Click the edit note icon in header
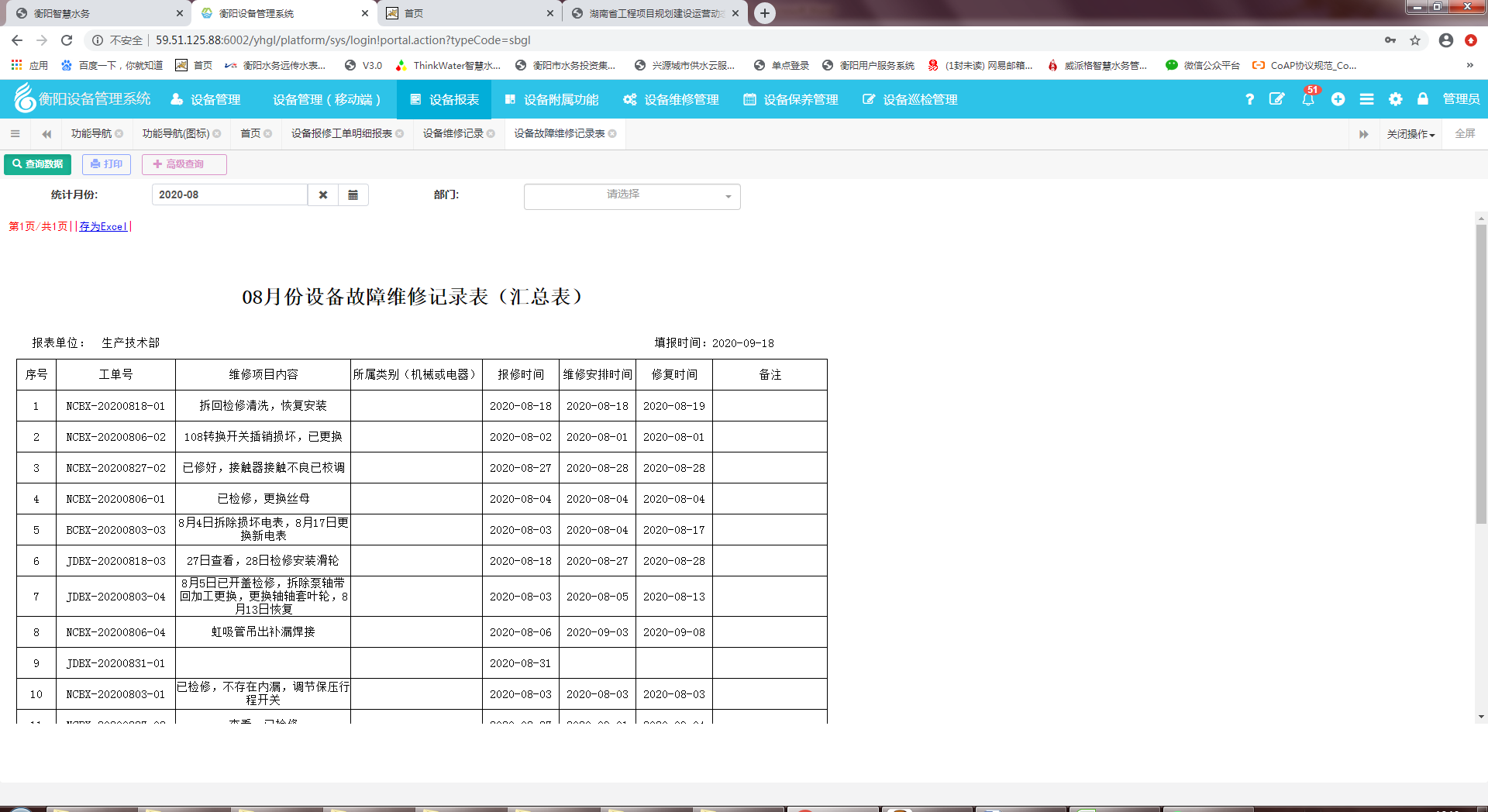This screenshot has width=1488, height=812. (1276, 99)
